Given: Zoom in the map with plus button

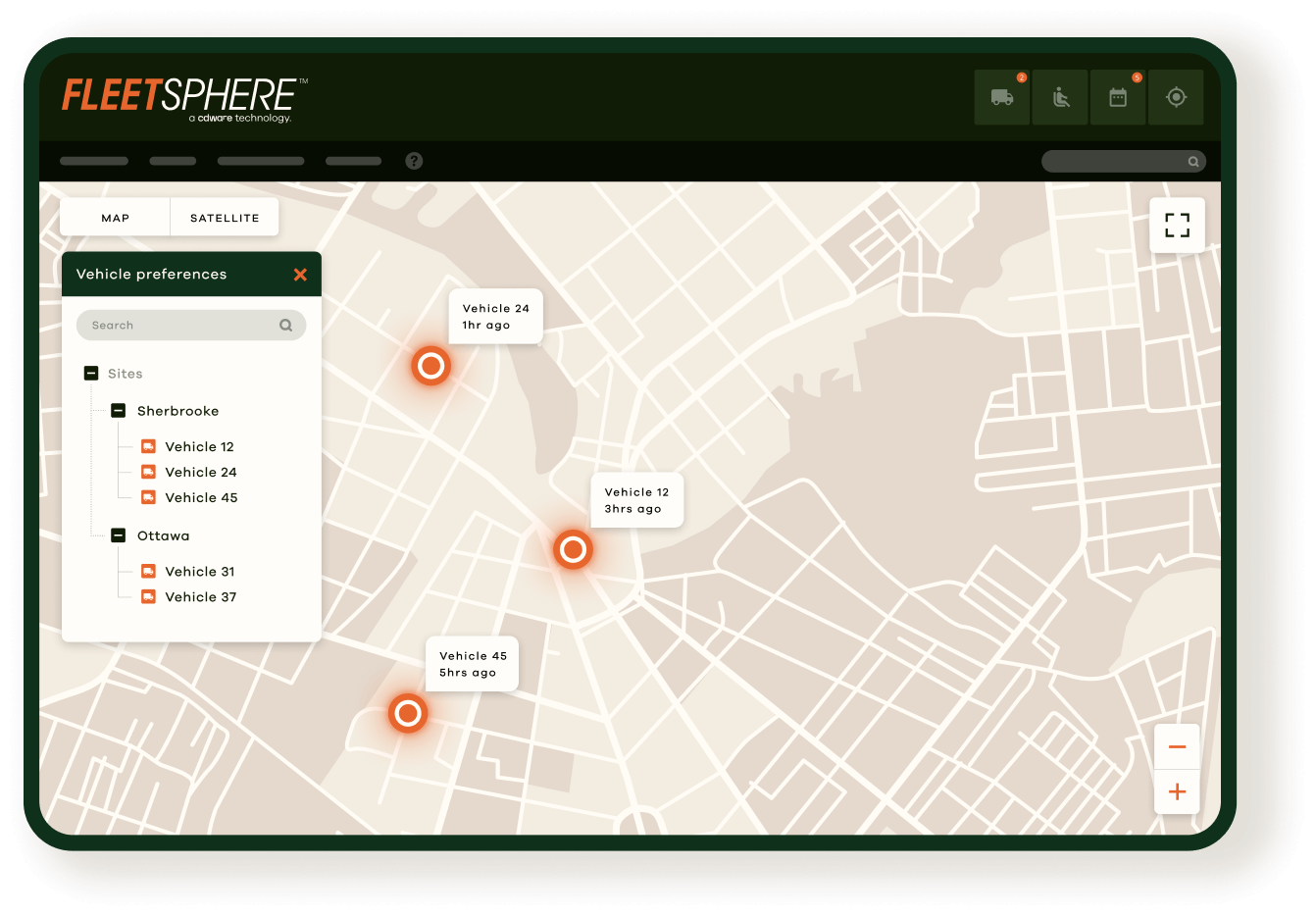Looking at the screenshot, I should 1177,791.
